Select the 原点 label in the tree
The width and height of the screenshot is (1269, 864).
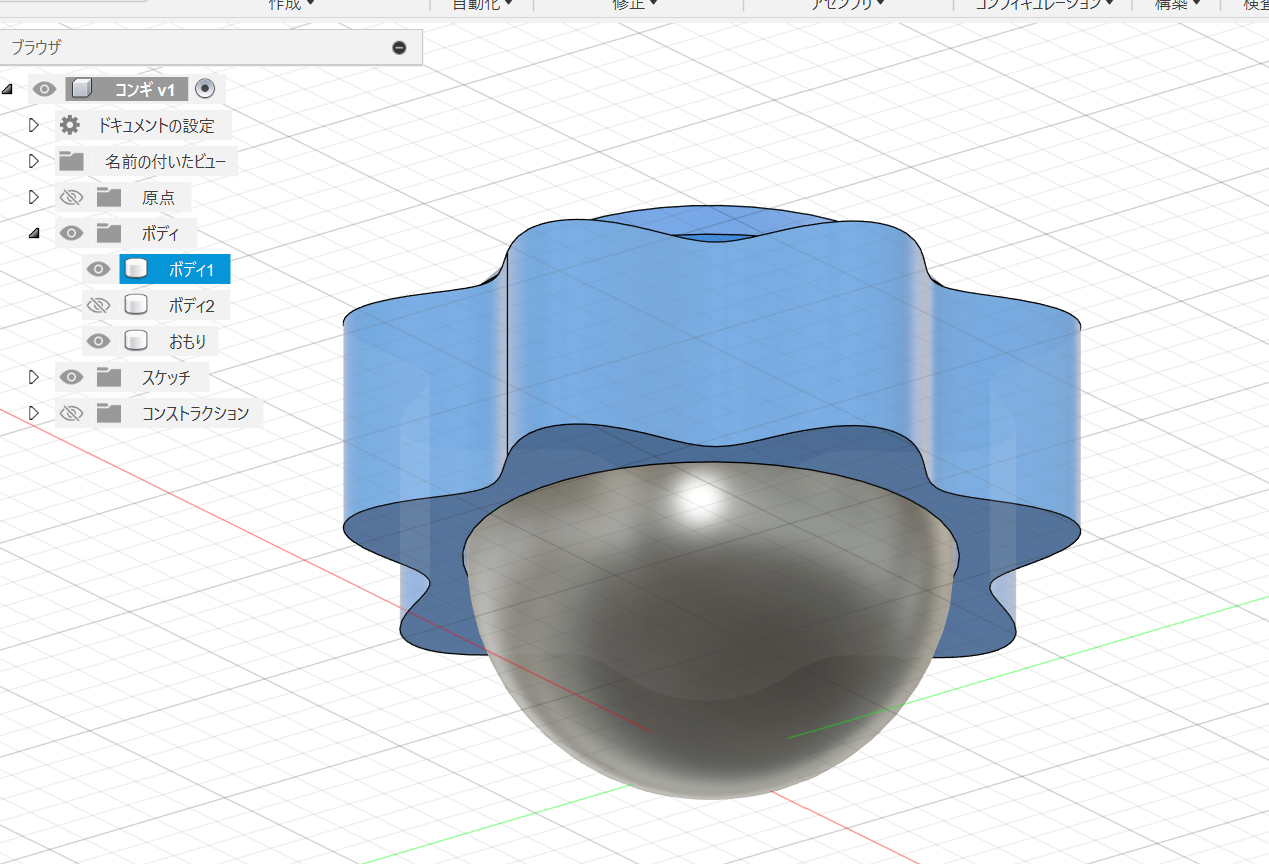(159, 198)
